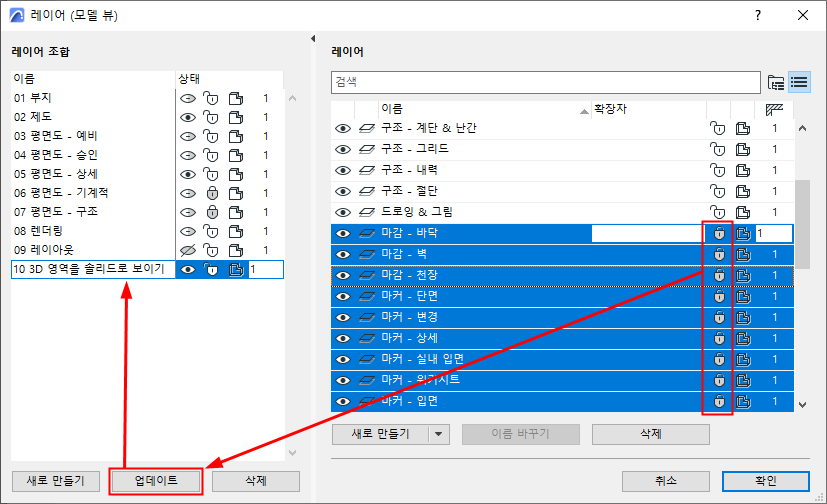The image size is (827, 504).
Task: Confirm with the 확인 button
Action: click(766, 481)
